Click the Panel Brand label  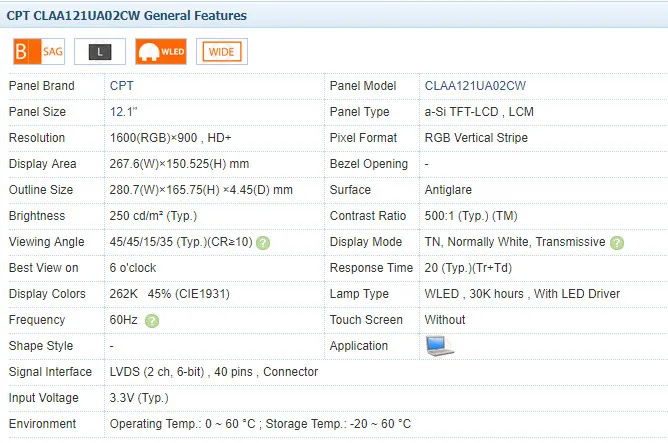(x=41, y=86)
